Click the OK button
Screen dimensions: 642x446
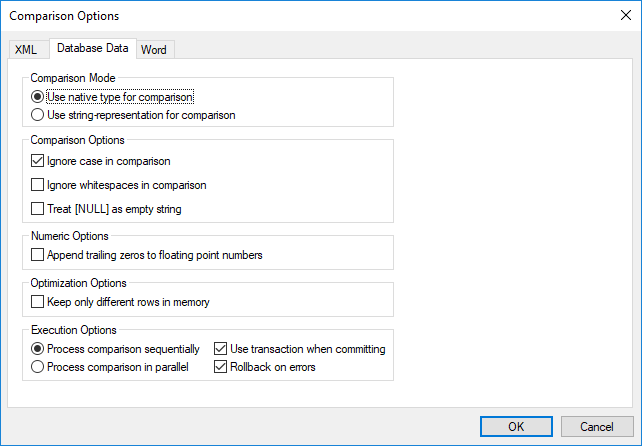point(516,427)
